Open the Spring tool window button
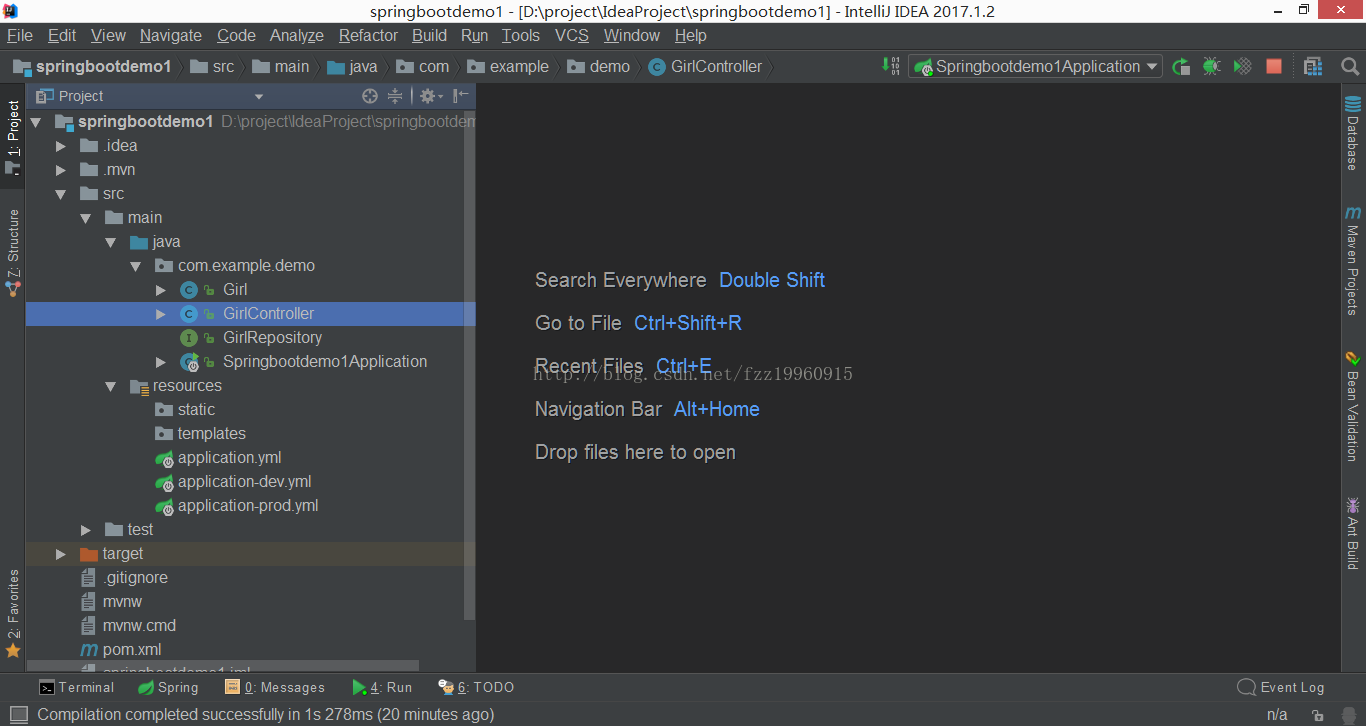This screenshot has height=726, width=1366. 167,687
